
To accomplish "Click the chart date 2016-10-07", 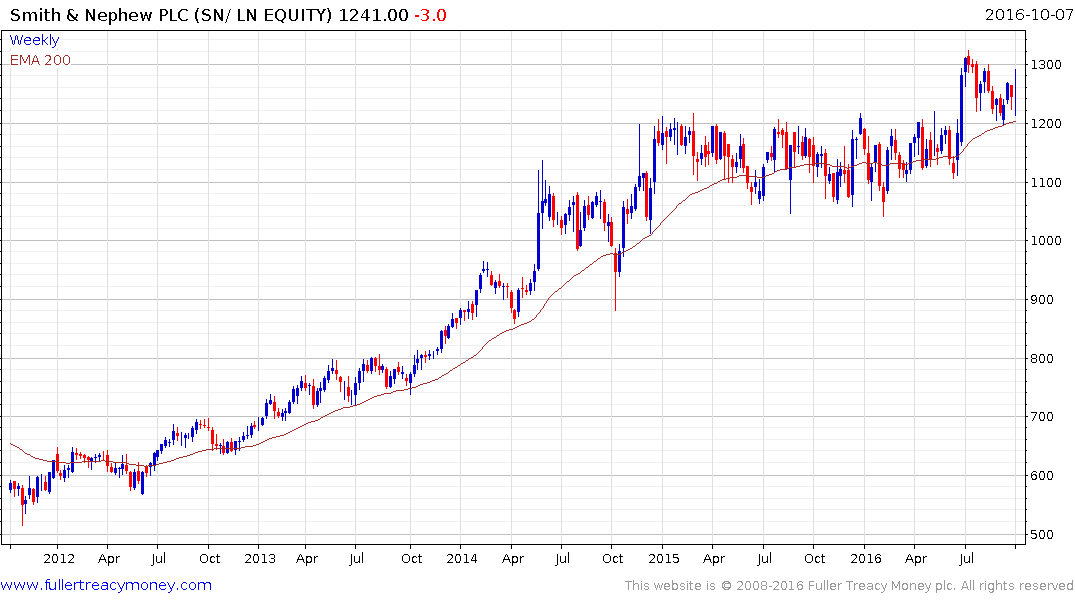I will pyautogui.click(x=1028, y=15).
